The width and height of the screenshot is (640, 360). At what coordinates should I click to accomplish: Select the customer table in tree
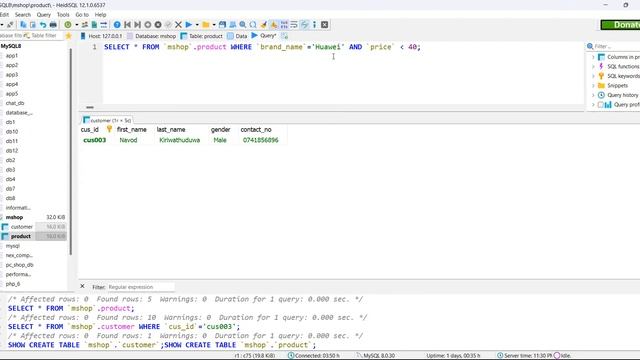[x=22, y=227]
